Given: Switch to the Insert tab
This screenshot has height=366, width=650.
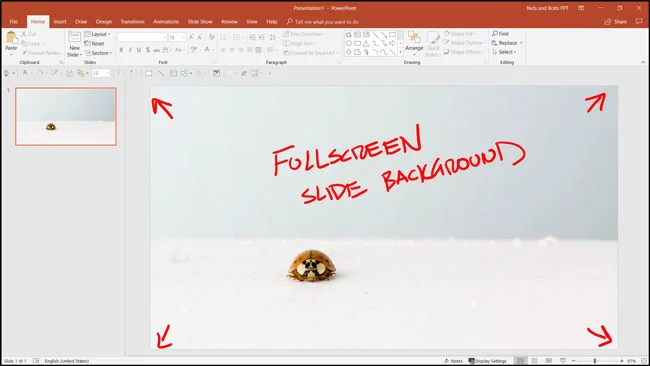Looking at the screenshot, I should tap(60, 22).
